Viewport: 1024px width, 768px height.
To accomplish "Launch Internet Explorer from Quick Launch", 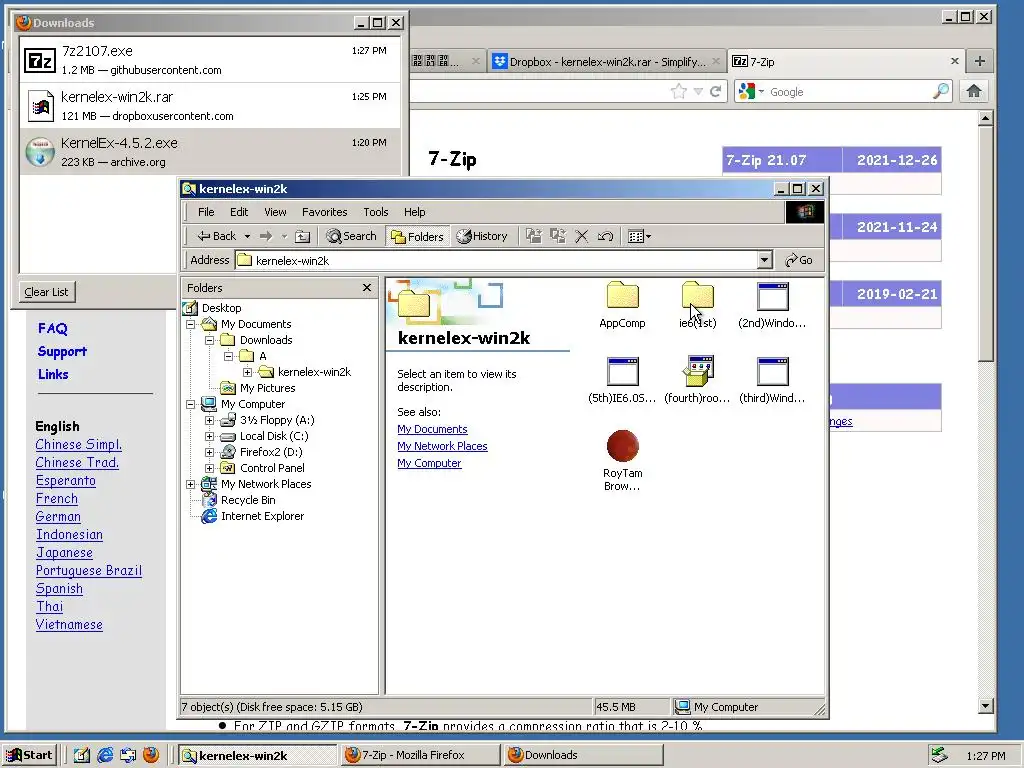I will (104, 755).
